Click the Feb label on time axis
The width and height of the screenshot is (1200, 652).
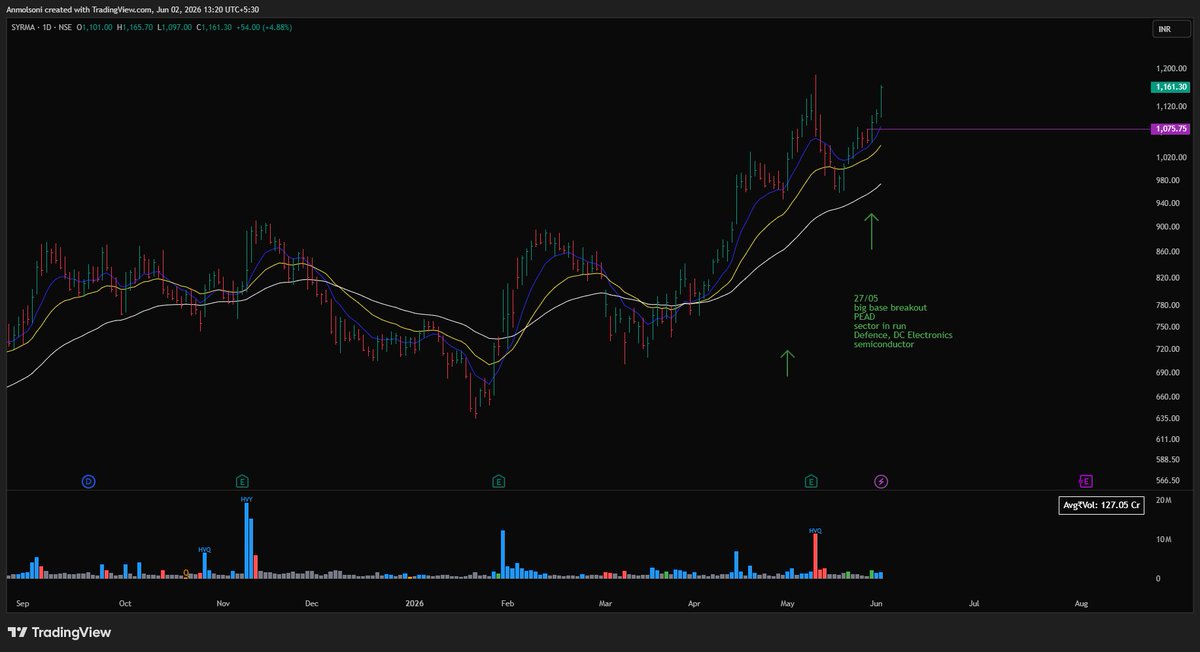pos(506,604)
